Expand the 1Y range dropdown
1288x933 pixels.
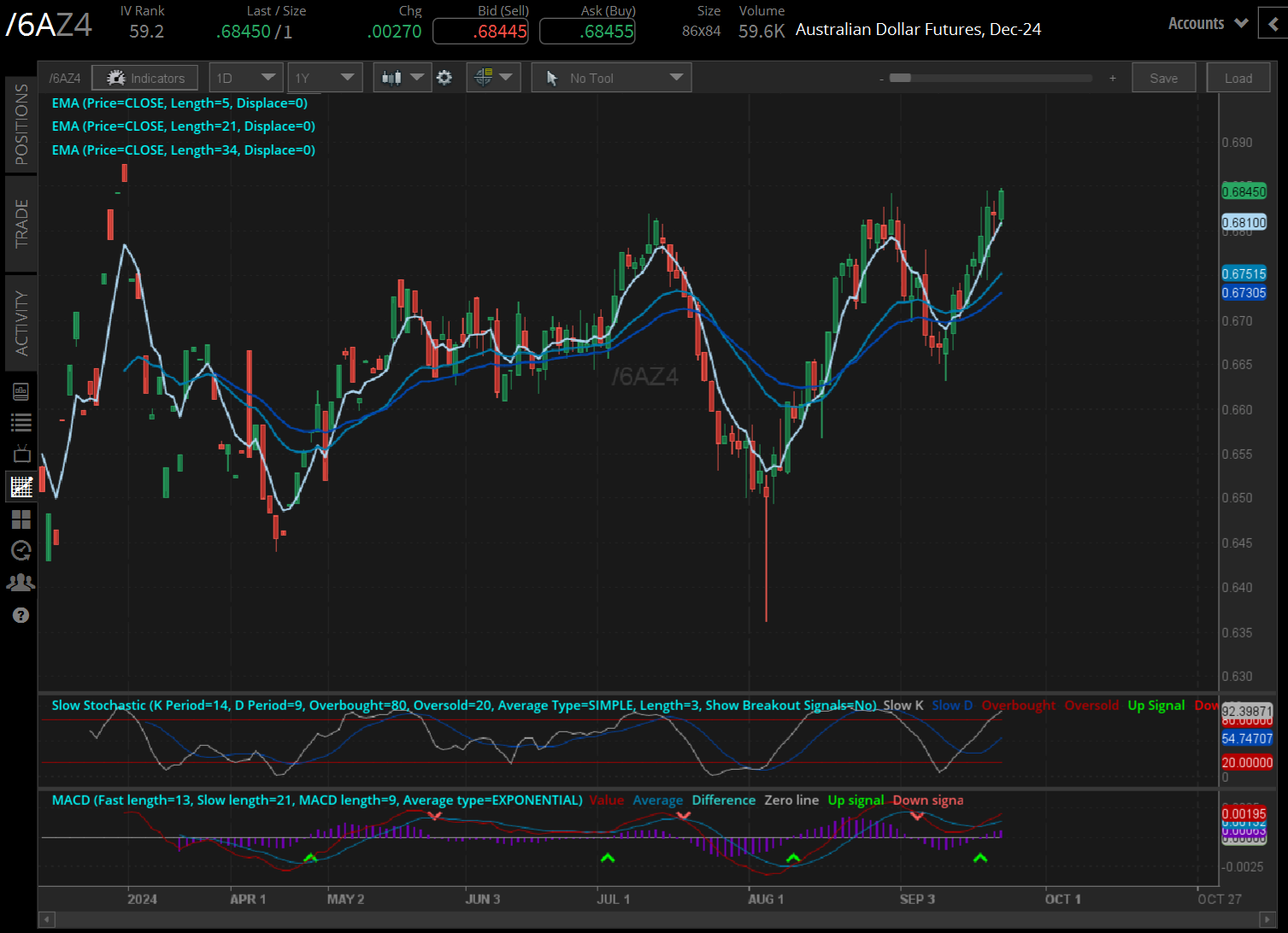click(325, 77)
